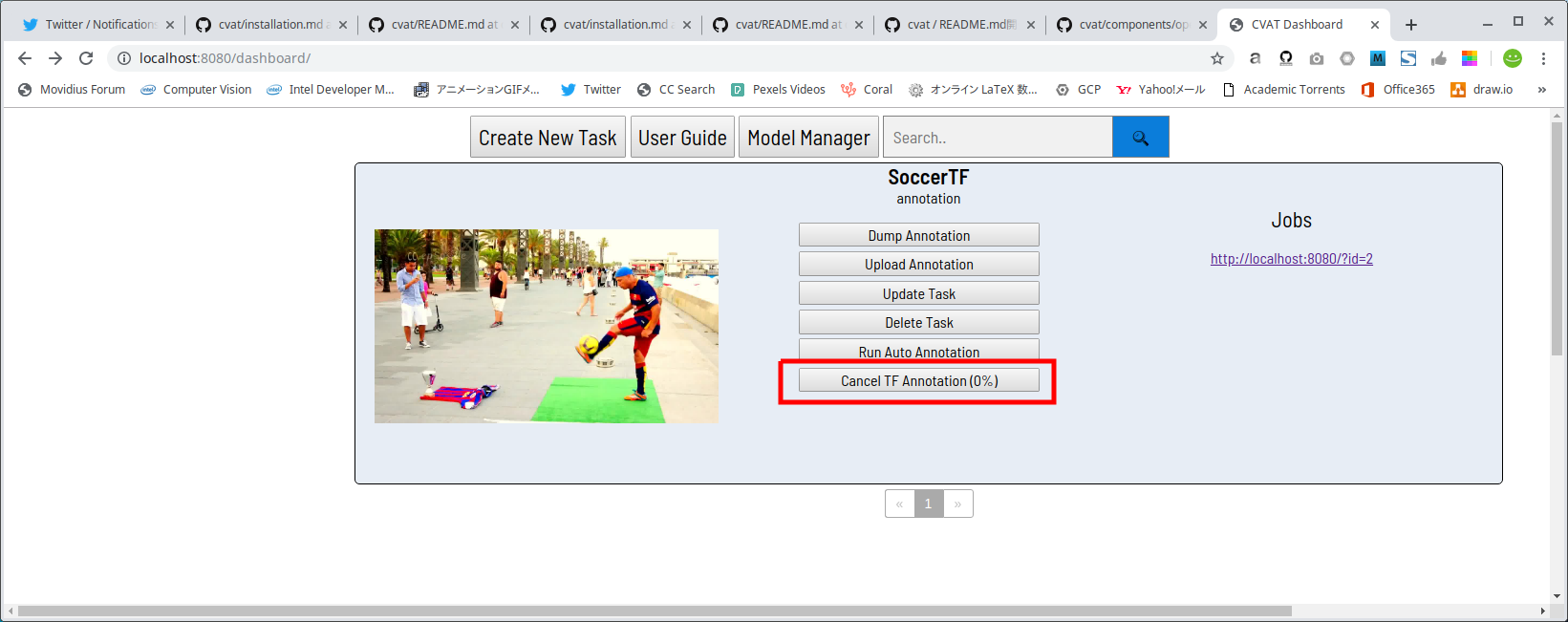Open the draw.io bookmark
The height and width of the screenshot is (622, 1568).
pos(1482,90)
